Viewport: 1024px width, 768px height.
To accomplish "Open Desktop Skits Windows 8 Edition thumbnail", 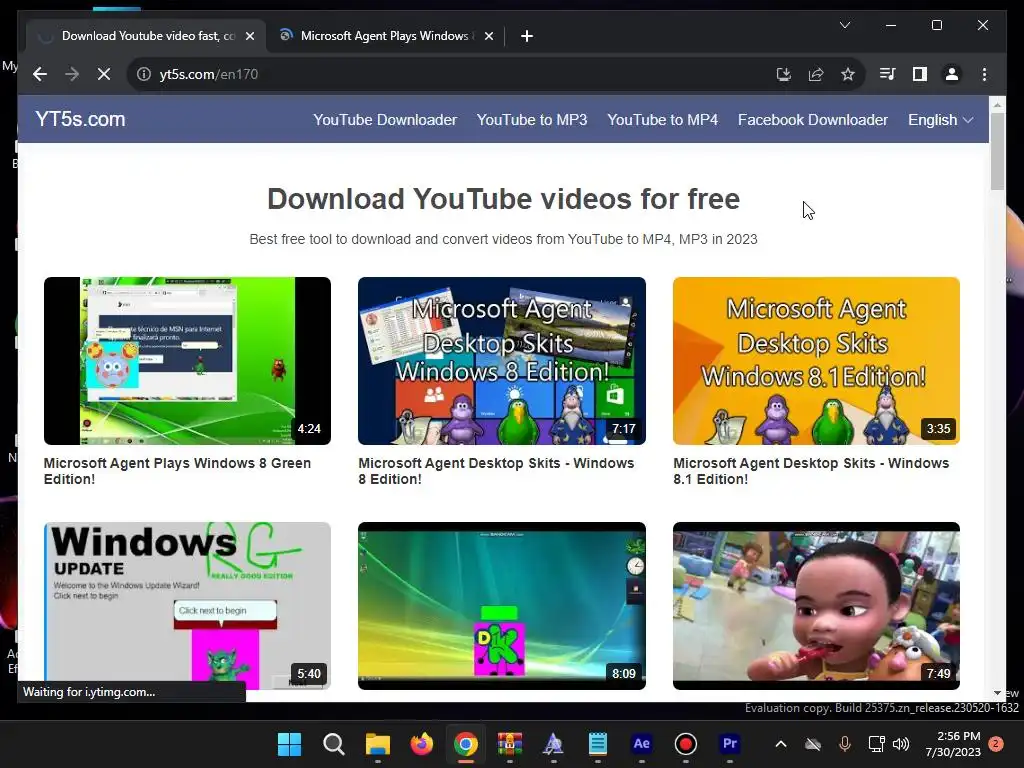I will pyautogui.click(x=502, y=360).
